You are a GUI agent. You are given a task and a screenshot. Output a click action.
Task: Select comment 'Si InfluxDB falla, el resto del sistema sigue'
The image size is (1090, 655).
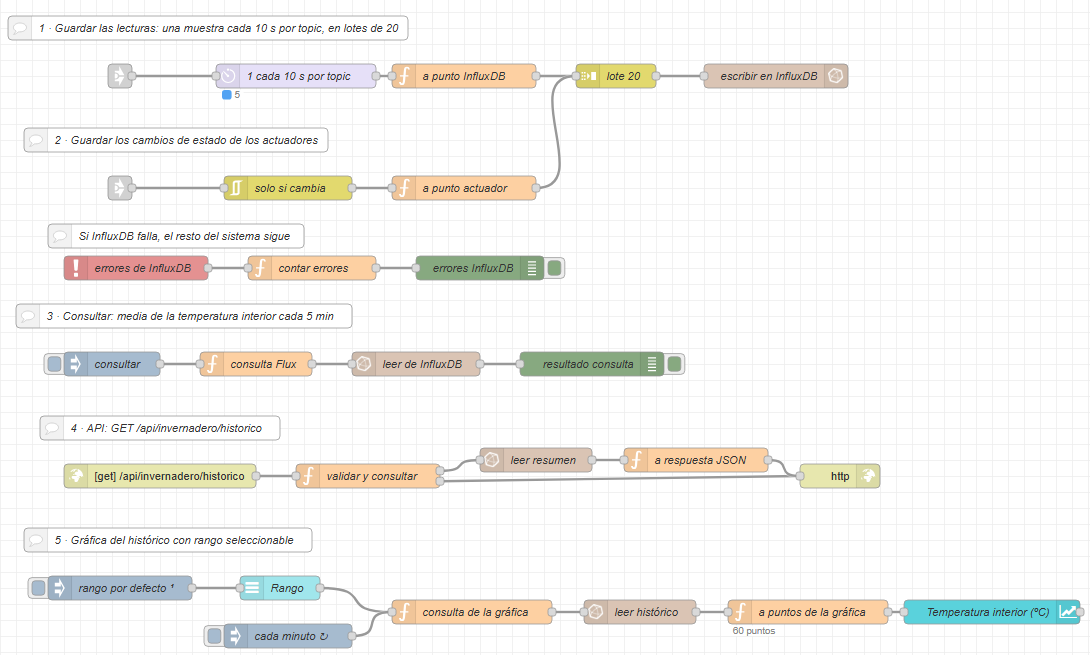pyautogui.click(x=176, y=236)
